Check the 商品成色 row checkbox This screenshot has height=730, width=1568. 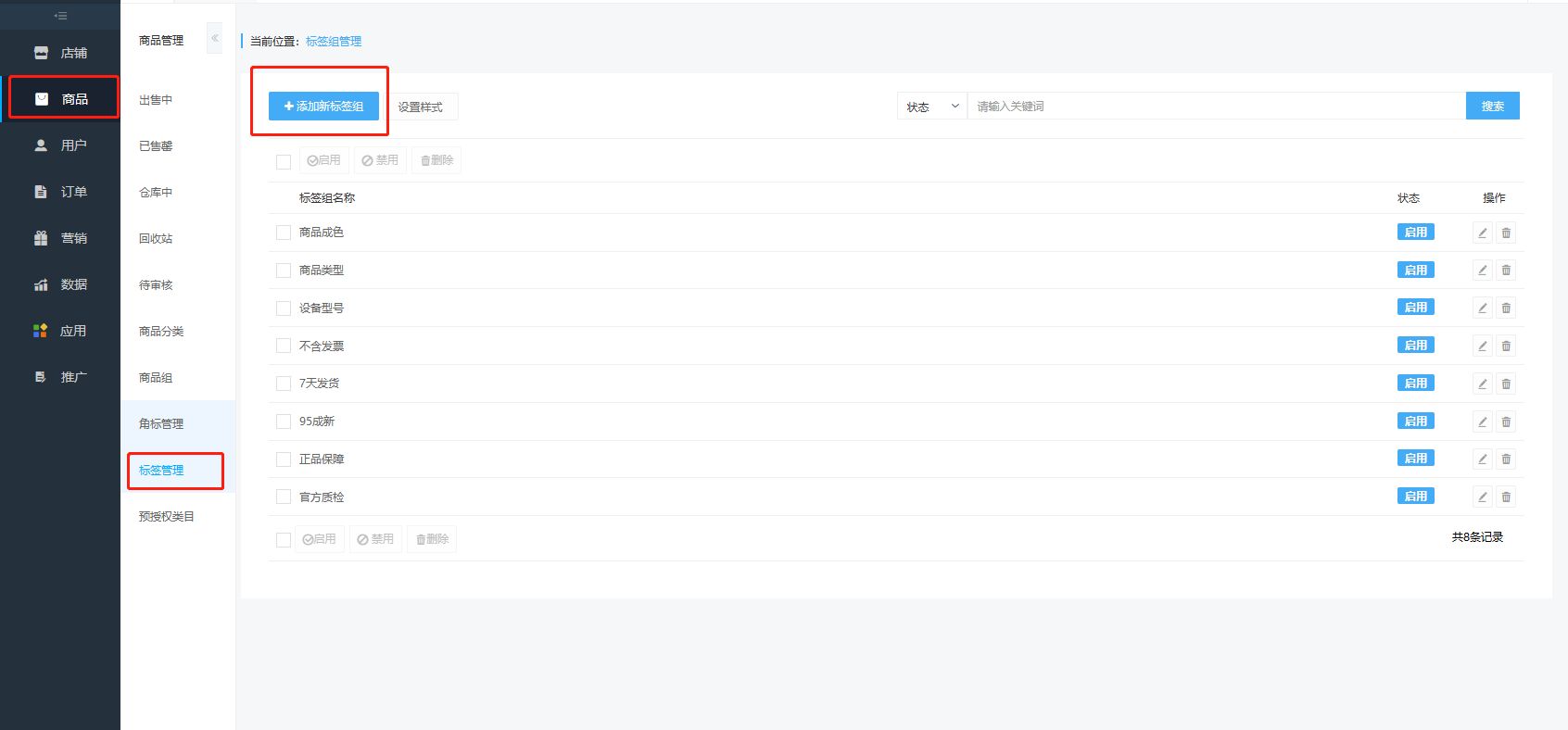tap(284, 233)
